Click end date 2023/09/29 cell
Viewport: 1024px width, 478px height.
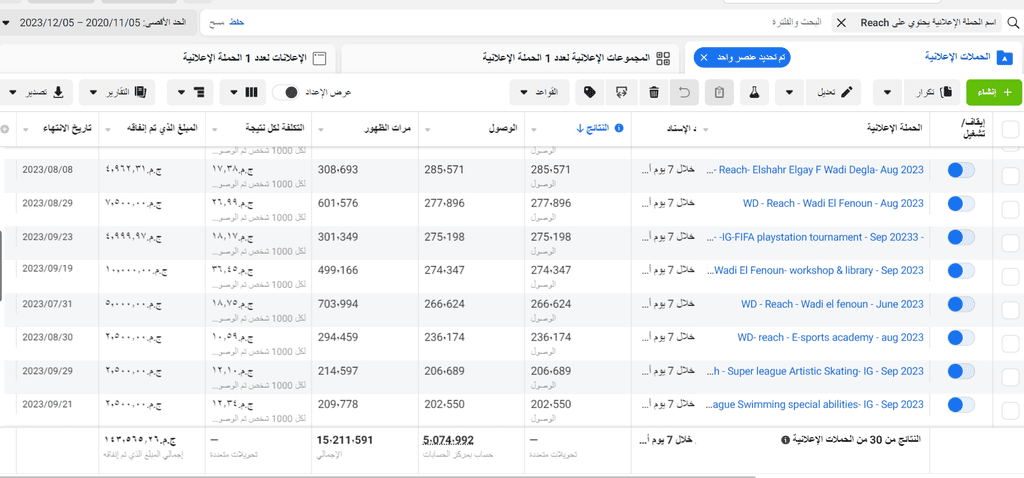click(x=48, y=371)
